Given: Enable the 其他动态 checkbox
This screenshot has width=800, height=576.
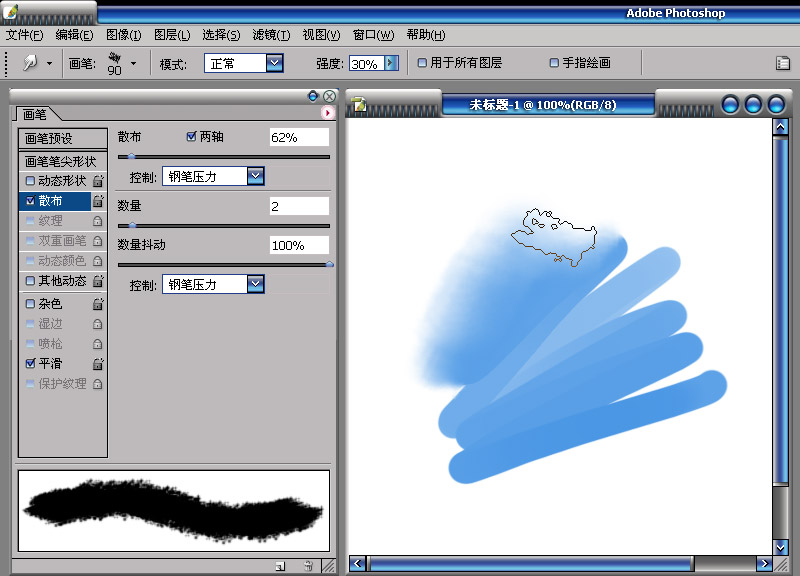Looking at the screenshot, I should 30,281.
